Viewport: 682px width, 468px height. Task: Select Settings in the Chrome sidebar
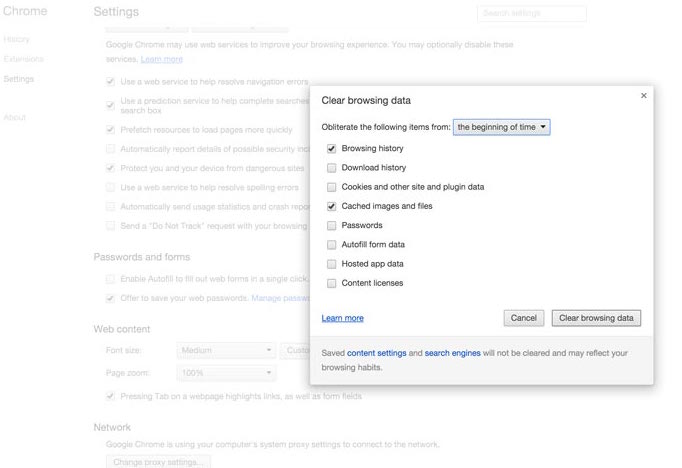pos(19,79)
